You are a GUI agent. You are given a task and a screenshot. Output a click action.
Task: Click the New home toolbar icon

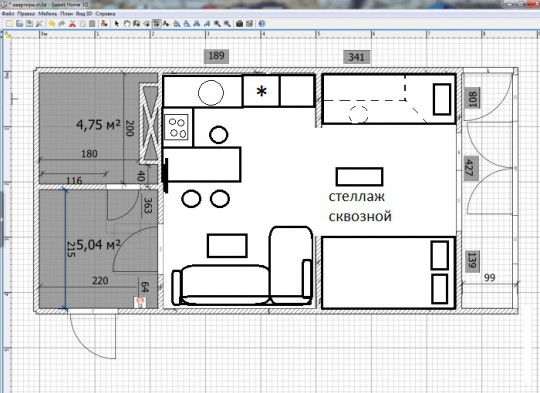pyautogui.click(x=9, y=23)
